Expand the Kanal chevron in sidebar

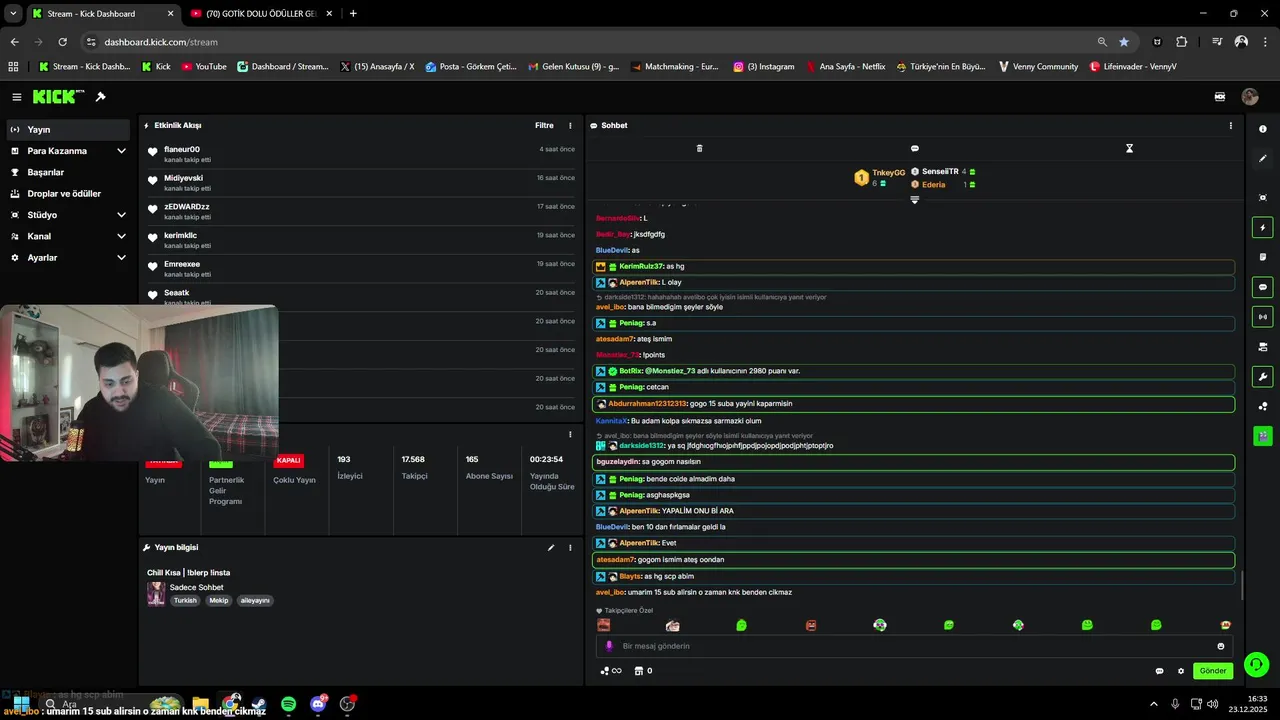point(121,236)
